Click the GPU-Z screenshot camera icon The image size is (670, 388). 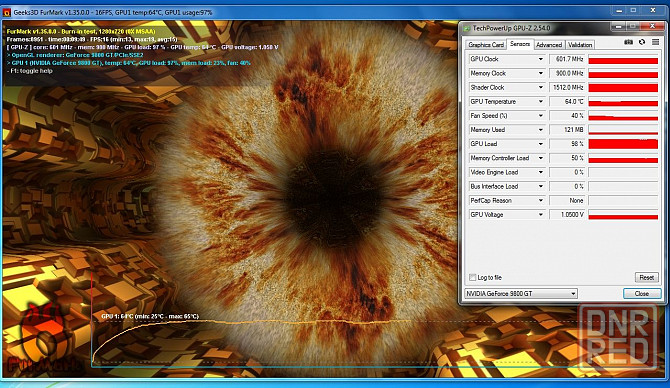[628, 42]
